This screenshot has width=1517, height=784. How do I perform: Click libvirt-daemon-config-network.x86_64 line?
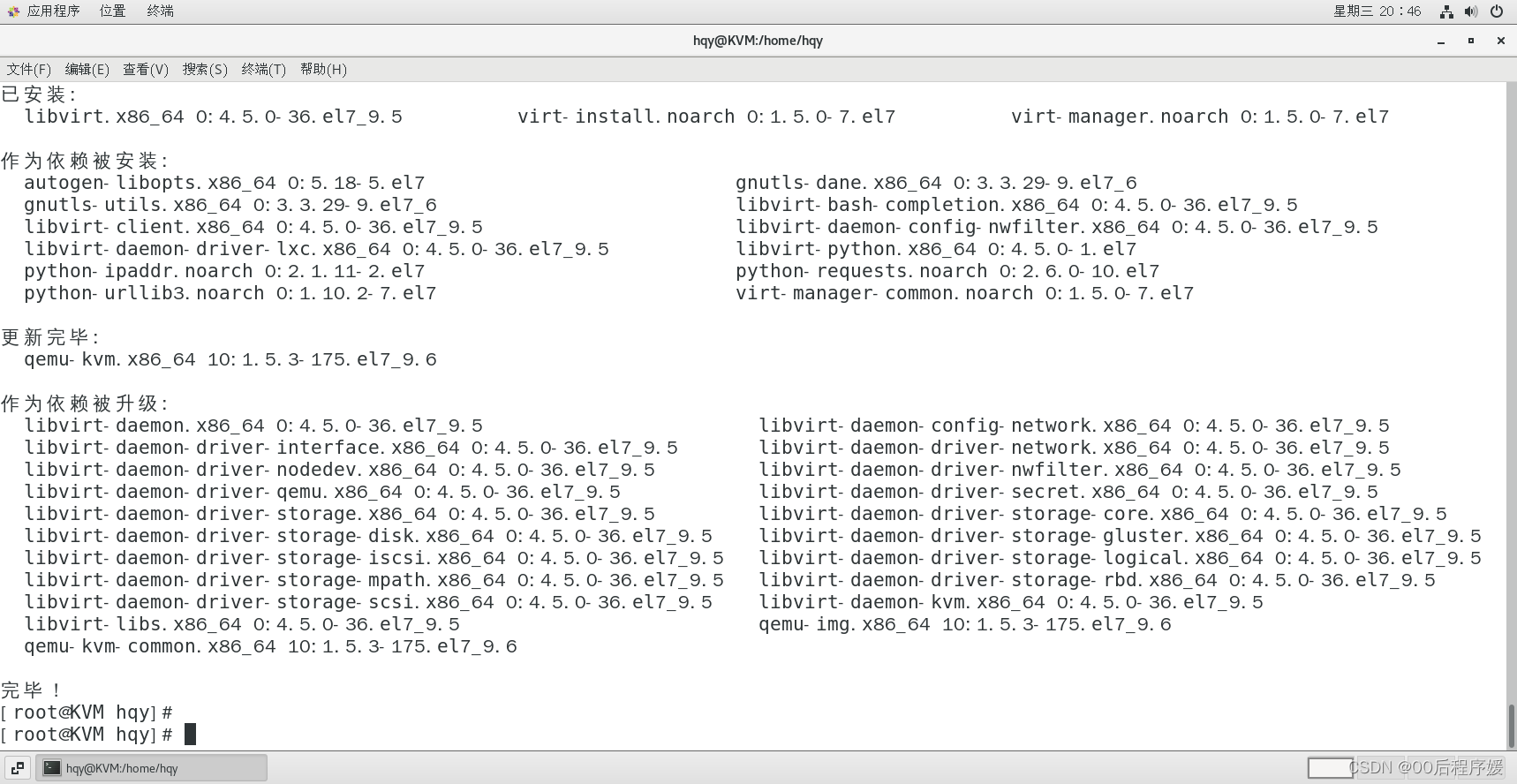pos(1074,426)
